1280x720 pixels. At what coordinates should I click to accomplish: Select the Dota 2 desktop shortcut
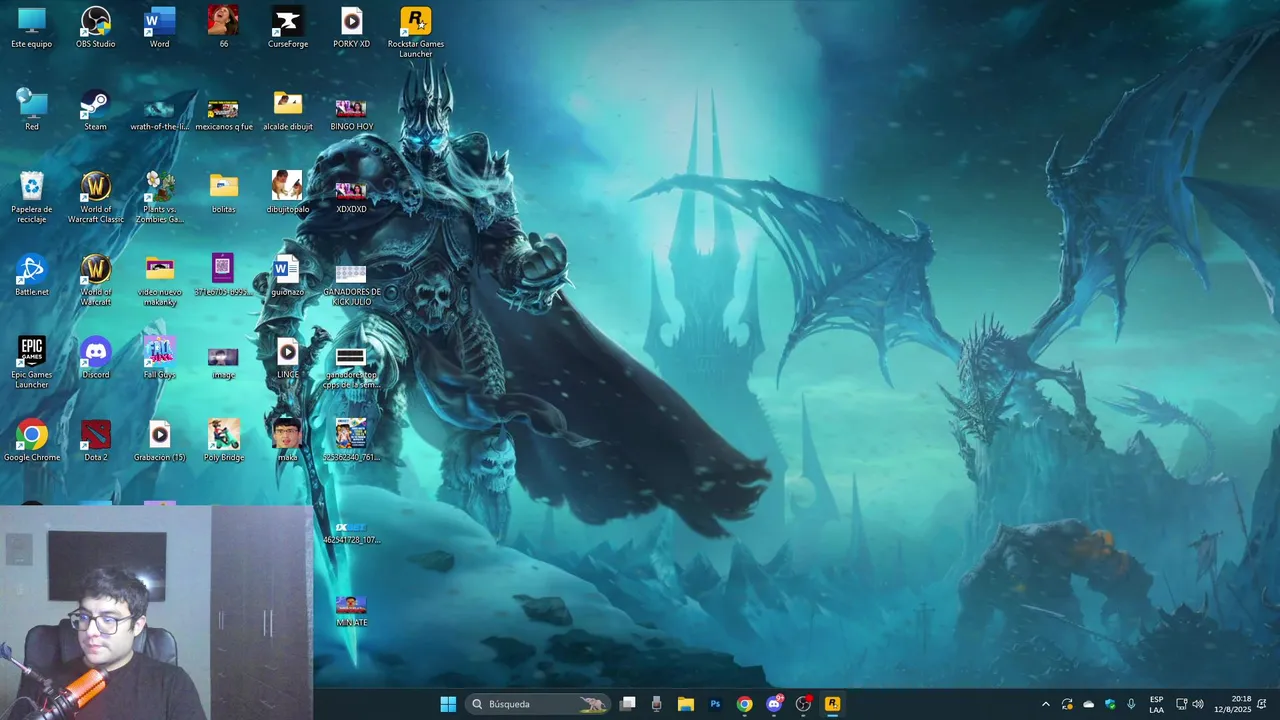click(x=96, y=440)
